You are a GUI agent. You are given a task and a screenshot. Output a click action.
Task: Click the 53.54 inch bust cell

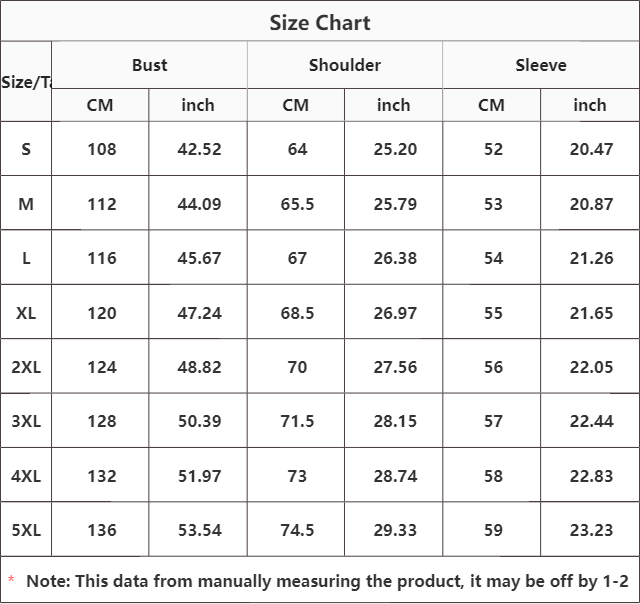tap(198, 530)
